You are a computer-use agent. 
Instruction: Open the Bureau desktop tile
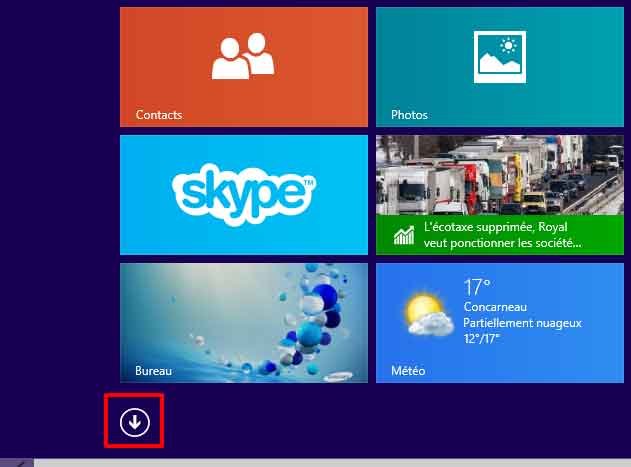[x=244, y=323]
